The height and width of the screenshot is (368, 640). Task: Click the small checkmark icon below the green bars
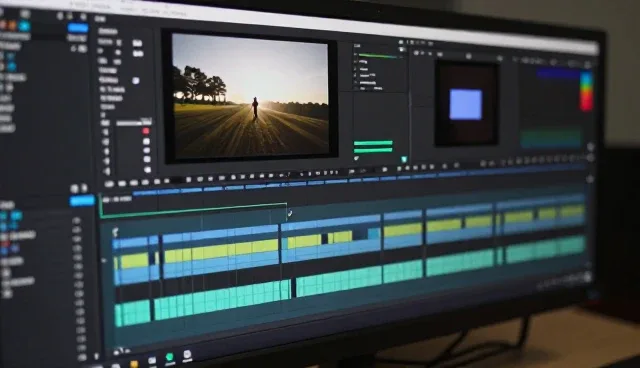(x=356, y=158)
